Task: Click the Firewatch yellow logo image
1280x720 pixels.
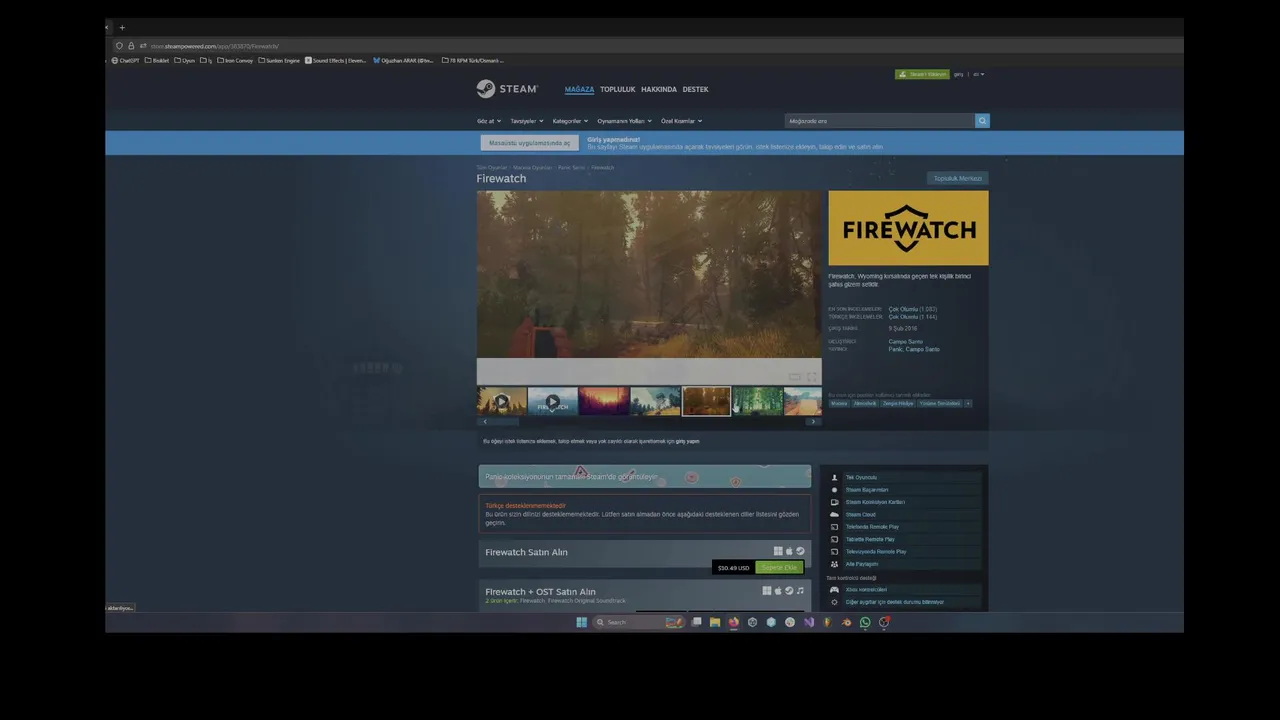Action: 908,228
